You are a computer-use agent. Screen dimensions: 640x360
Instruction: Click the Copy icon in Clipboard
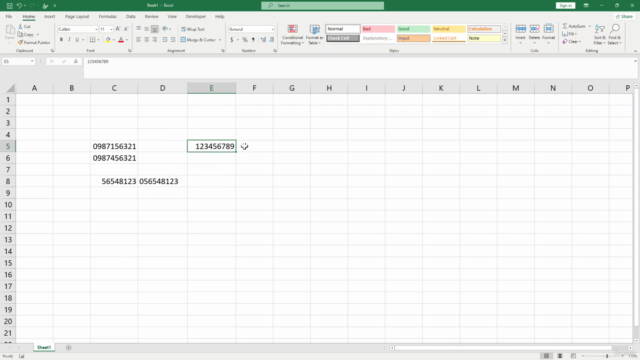tap(20, 35)
